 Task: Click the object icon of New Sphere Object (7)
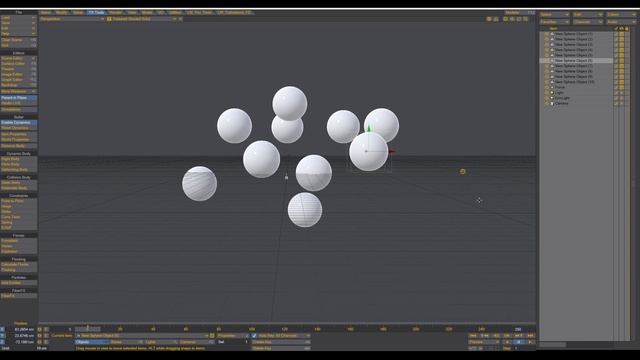[552, 66]
